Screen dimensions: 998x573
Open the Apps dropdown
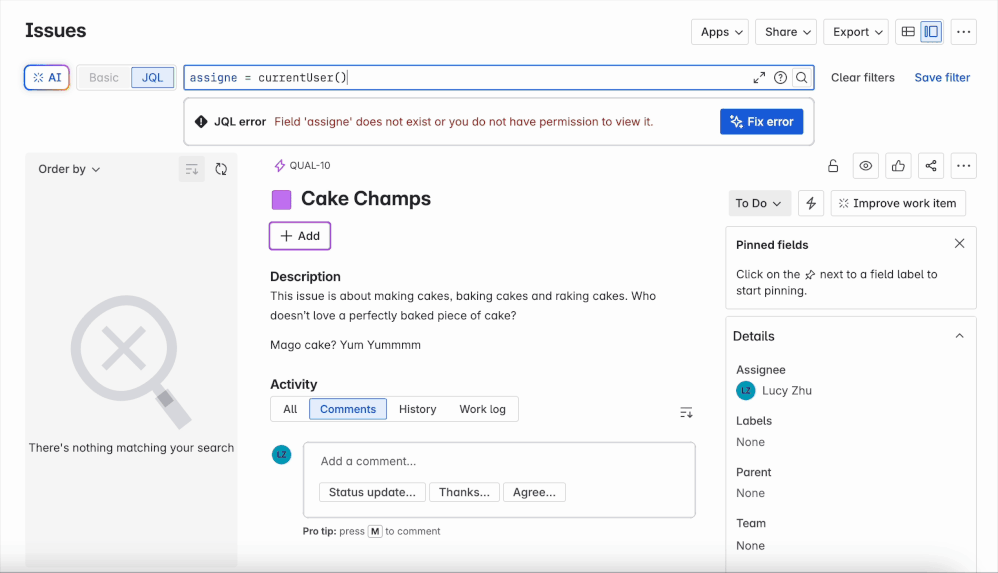pyautogui.click(x=720, y=32)
